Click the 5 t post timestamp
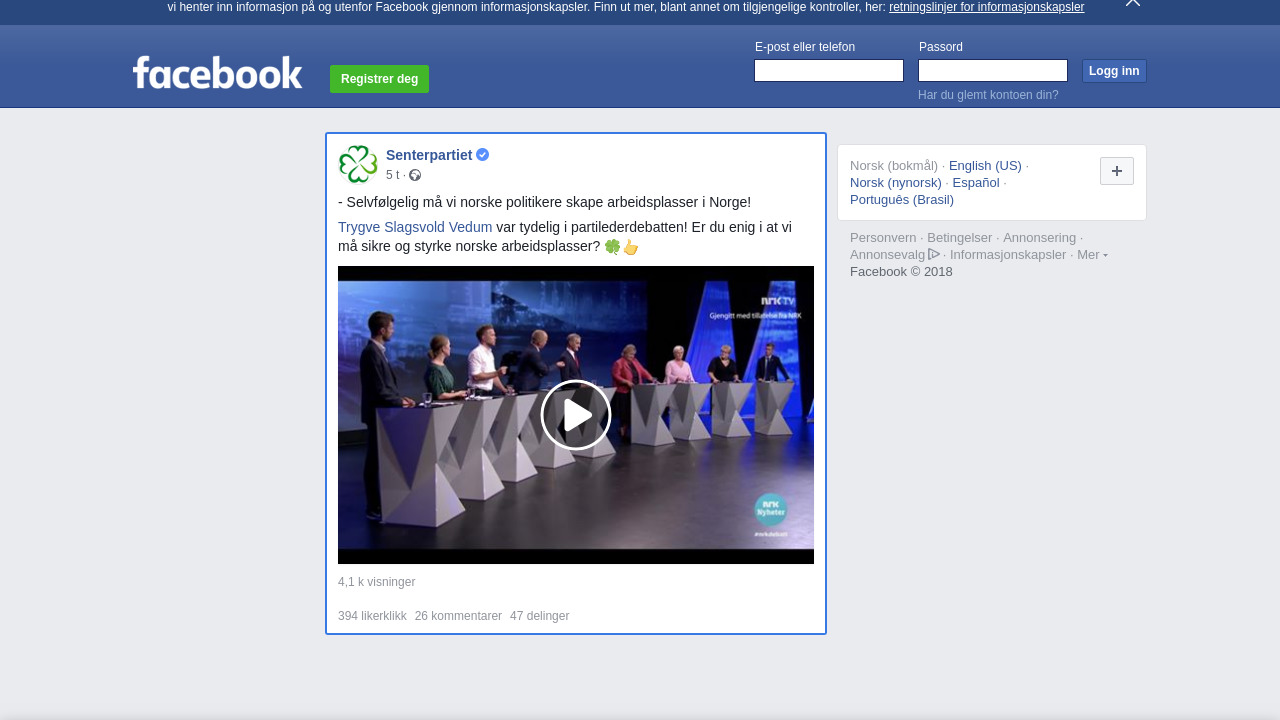The width and height of the screenshot is (1280, 720). pos(392,175)
